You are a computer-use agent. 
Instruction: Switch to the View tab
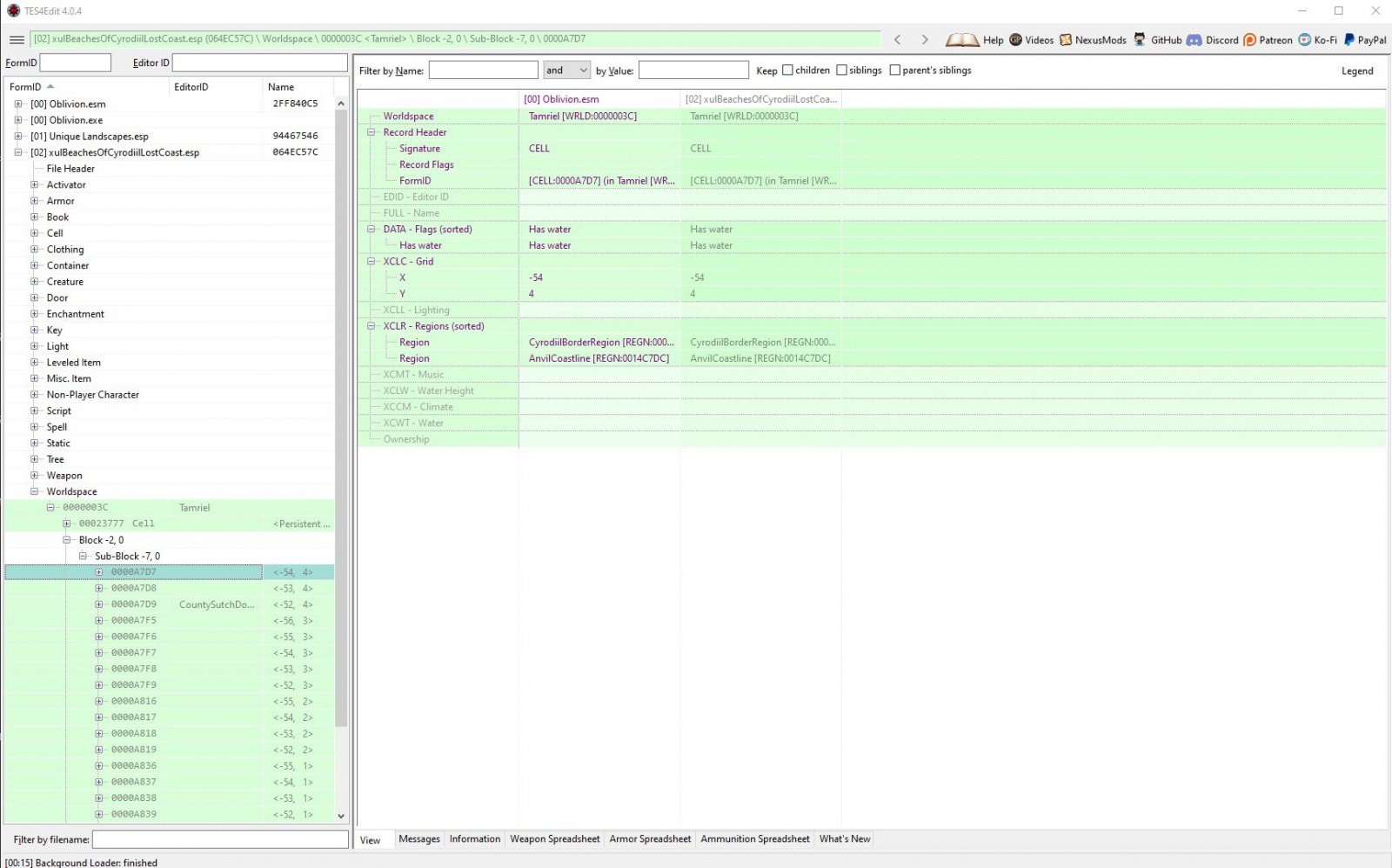point(371,840)
